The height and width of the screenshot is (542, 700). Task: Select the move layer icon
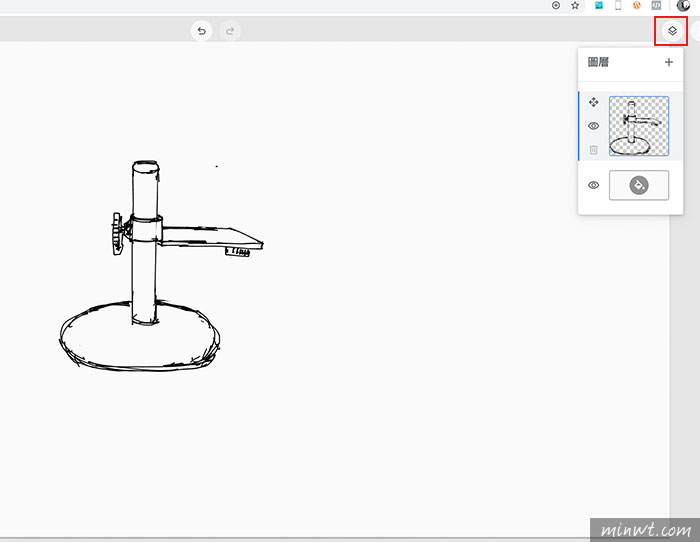click(x=593, y=102)
